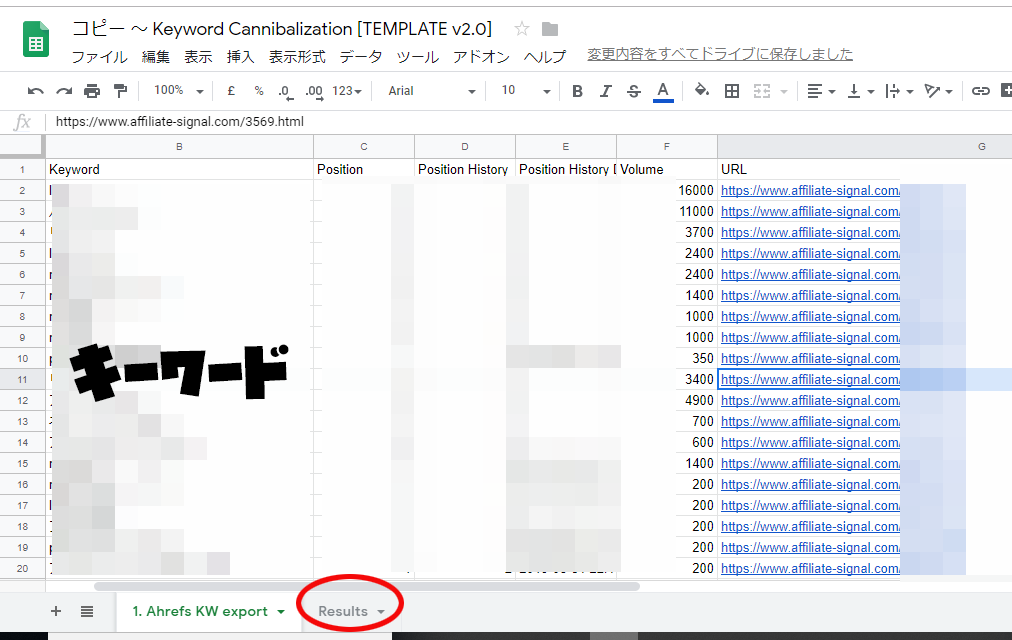Screen dimensions: 1012x640
Task: Open the text color picker
Action: [662, 91]
